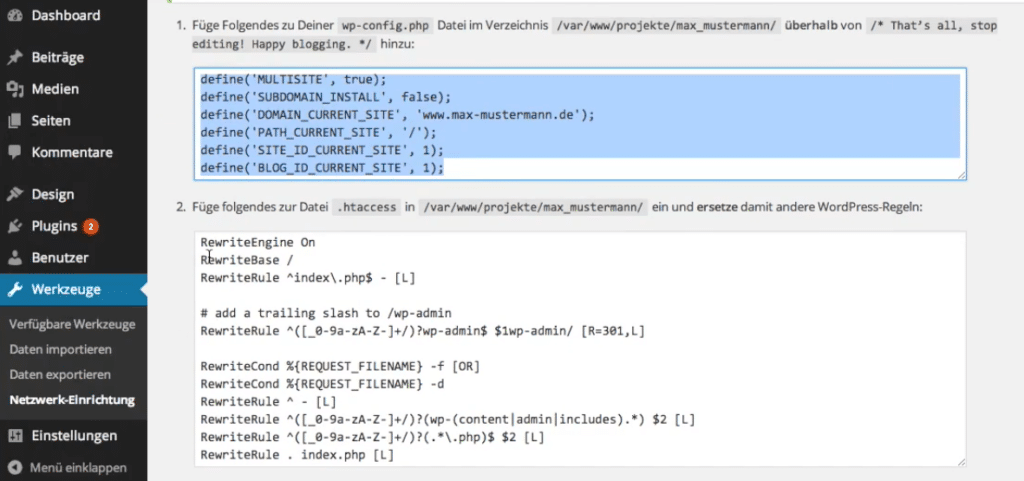Click the Beiträge pushpin icon
The image size is (1024, 481).
pos(14,57)
